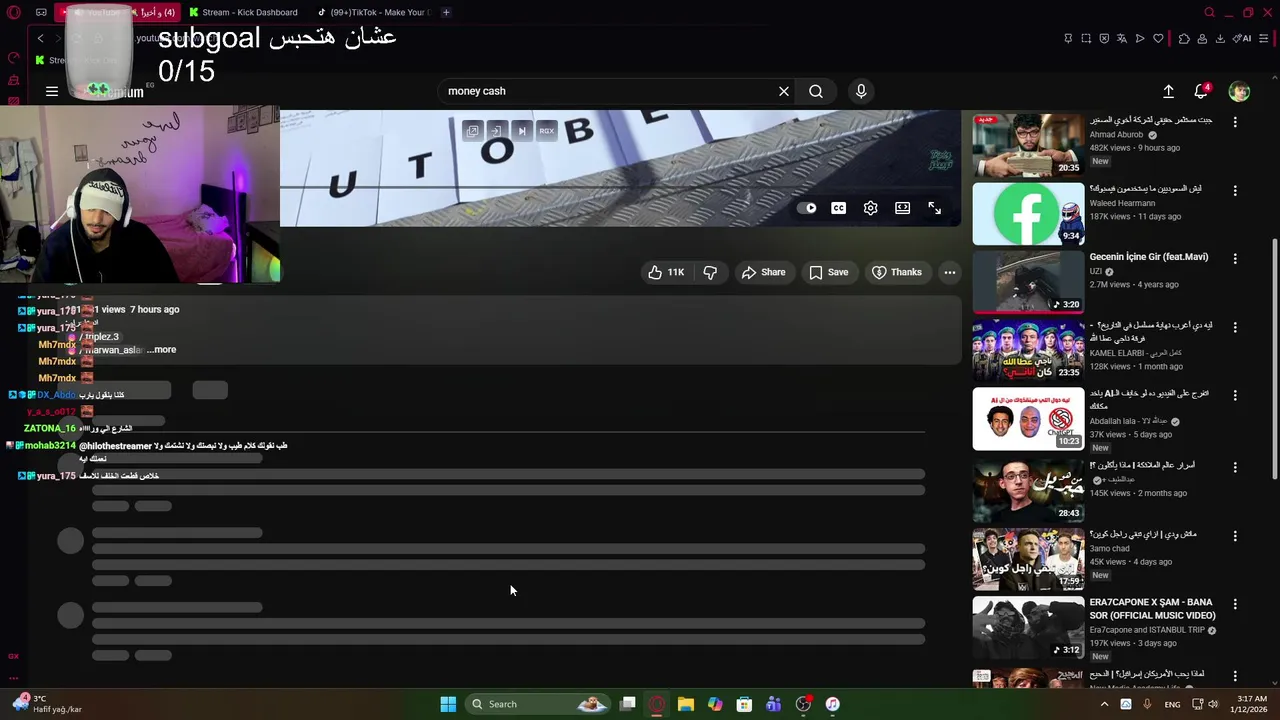Image resolution: width=1280 pixels, height=720 pixels.
Task: Open Task View on taskbar
Action: [x=628, y=704]
